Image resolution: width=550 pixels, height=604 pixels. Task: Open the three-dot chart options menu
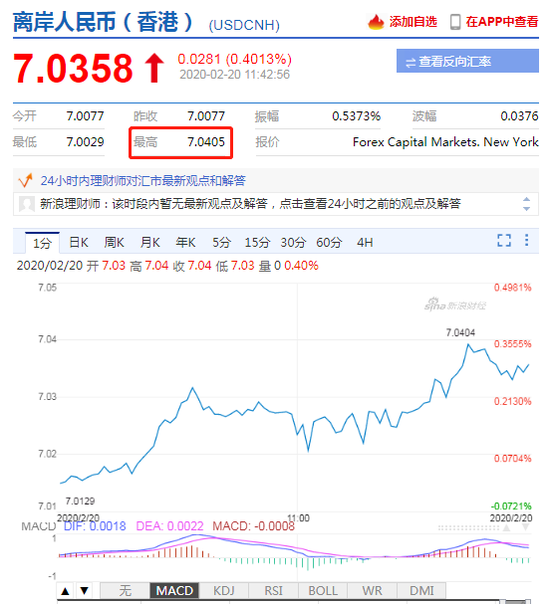coord(527,240)
